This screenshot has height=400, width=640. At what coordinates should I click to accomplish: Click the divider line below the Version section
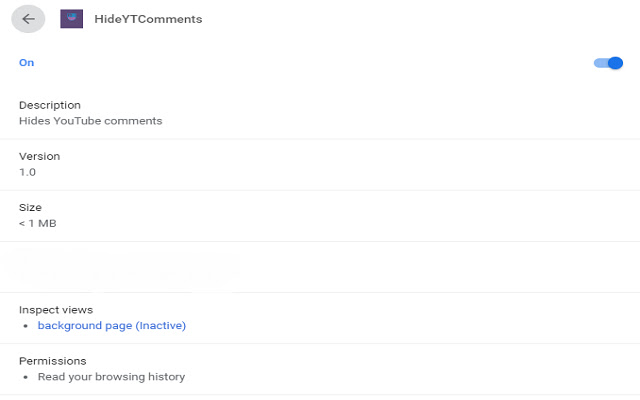(320, 190)
